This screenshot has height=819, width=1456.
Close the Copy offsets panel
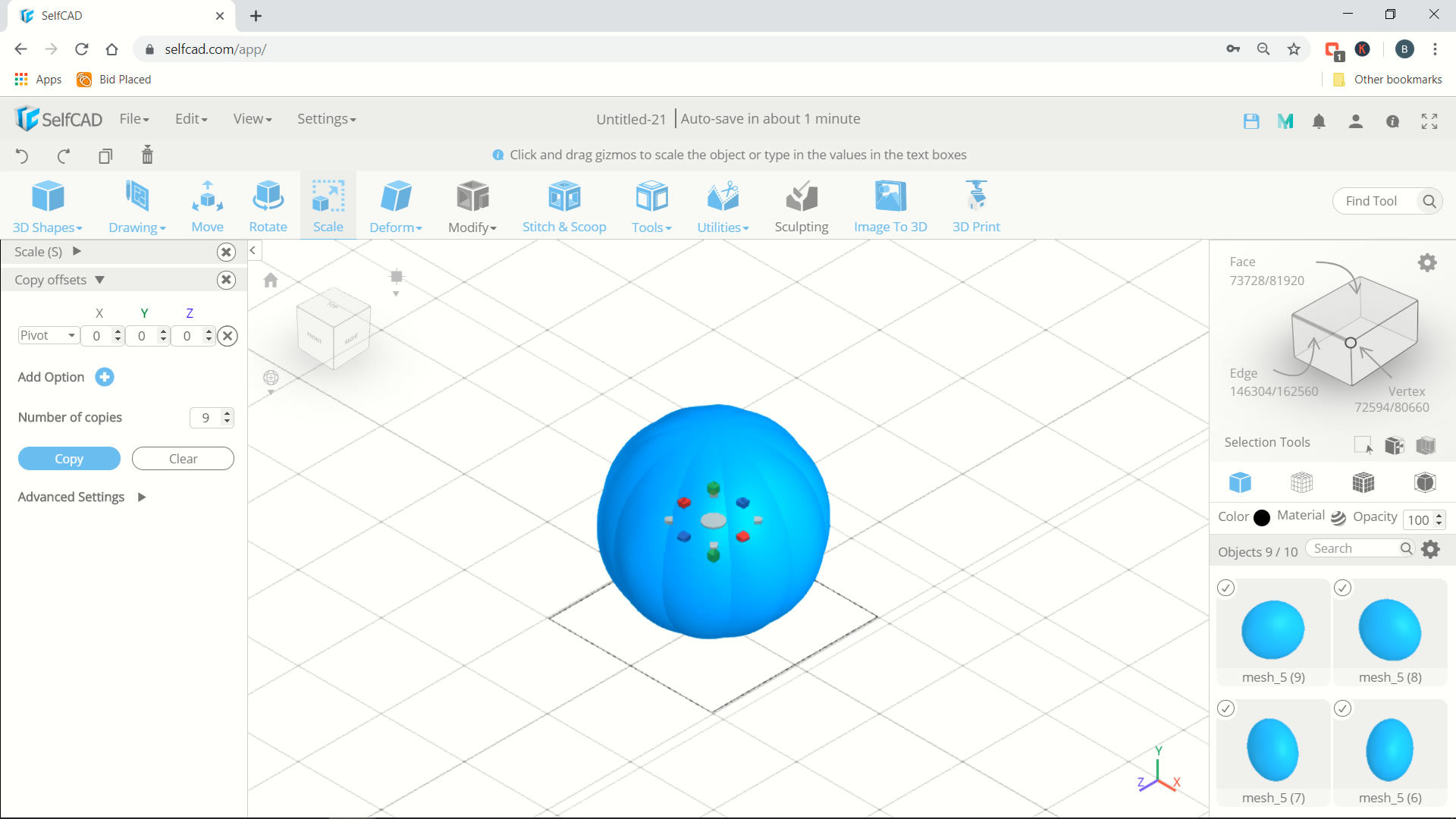(x=226, y=280)
